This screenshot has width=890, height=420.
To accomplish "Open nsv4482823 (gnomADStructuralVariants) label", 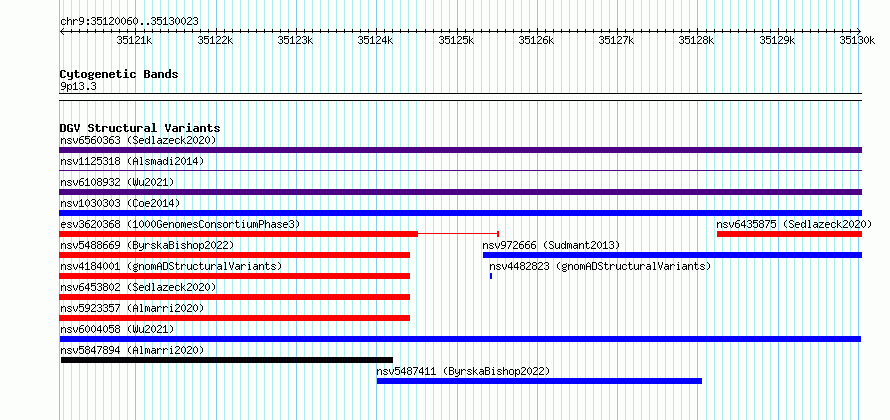I will (600, 266).
